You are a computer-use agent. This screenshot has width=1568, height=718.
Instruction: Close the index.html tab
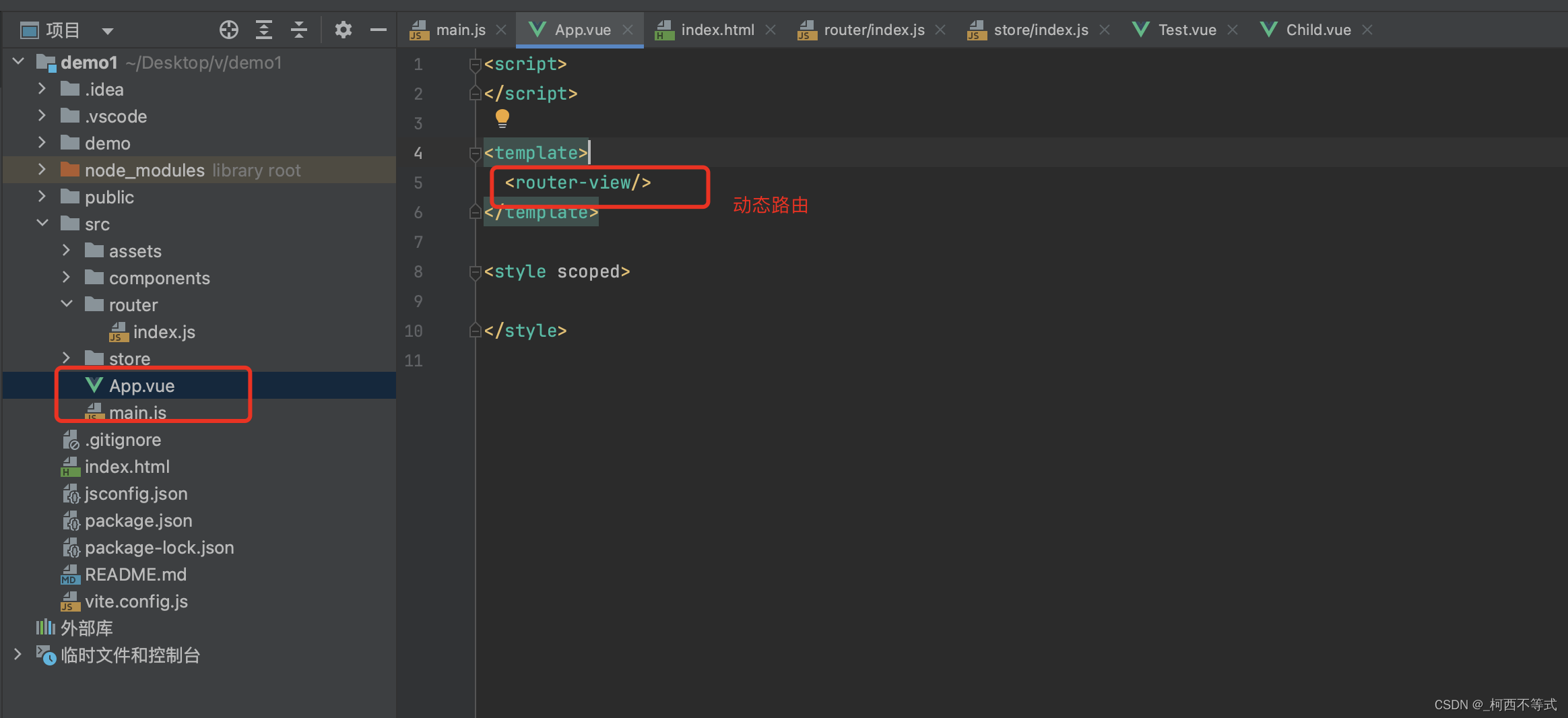coord(771,30)
